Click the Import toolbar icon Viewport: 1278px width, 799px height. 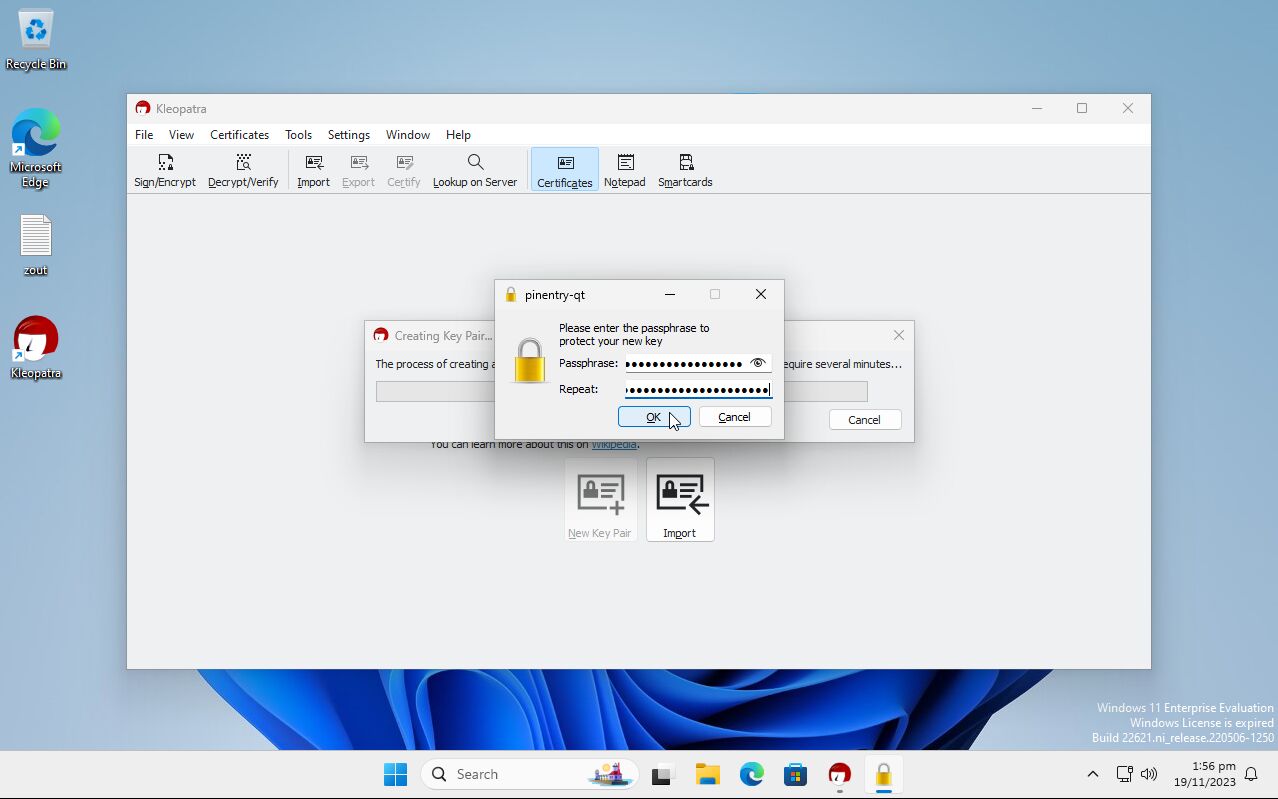coord(313,170)
